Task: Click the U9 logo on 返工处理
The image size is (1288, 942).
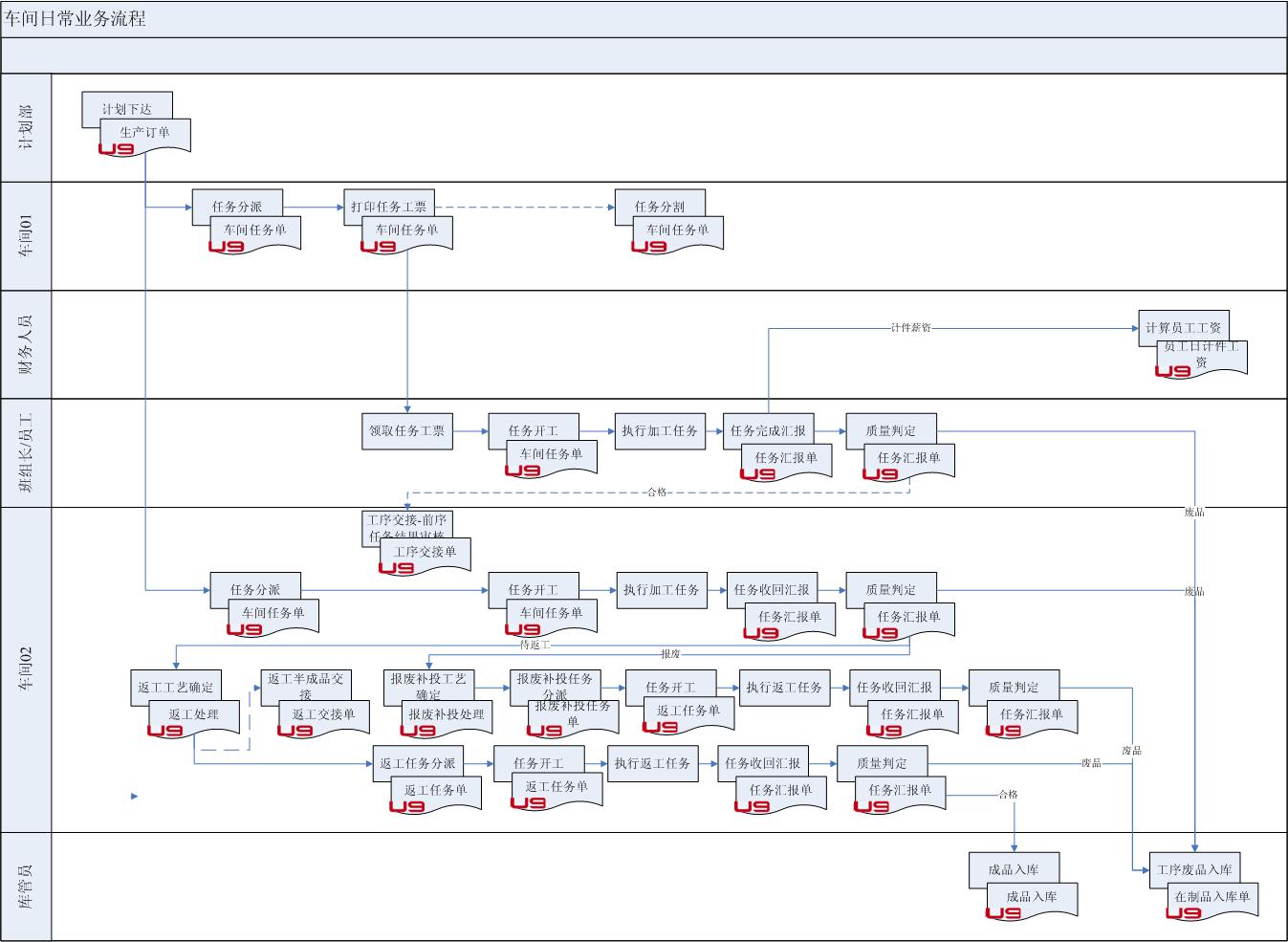Action: click(164, 731)
